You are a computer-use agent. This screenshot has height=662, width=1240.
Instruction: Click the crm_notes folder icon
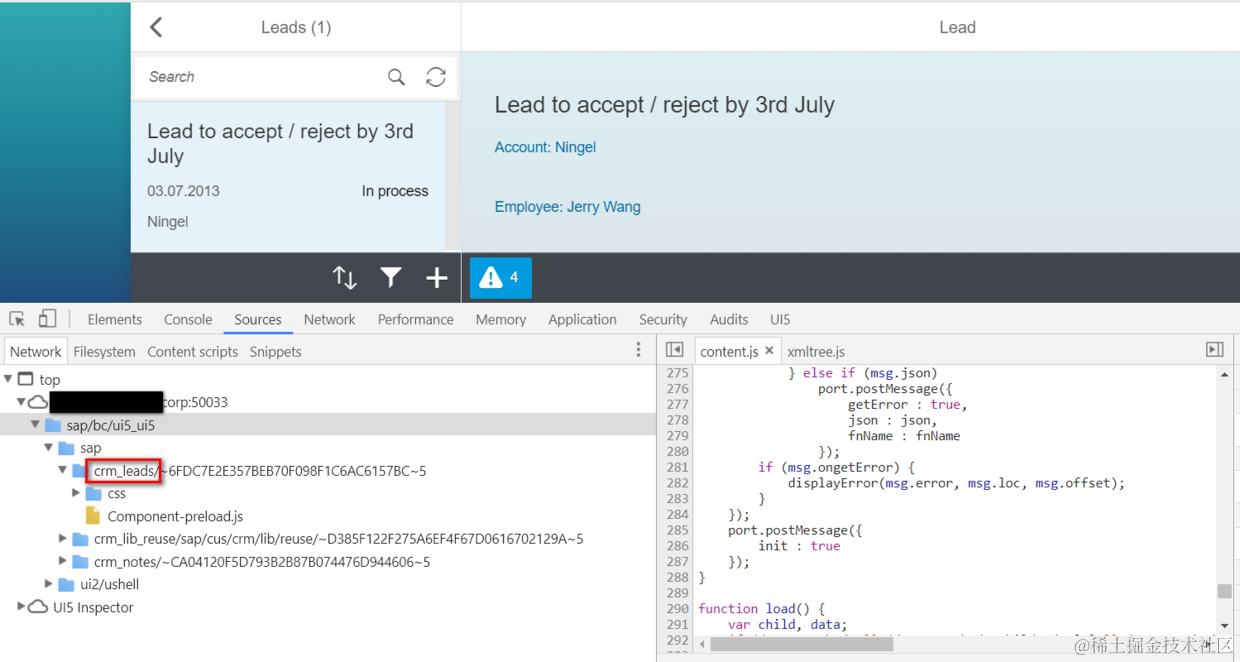tap(80, 562)
